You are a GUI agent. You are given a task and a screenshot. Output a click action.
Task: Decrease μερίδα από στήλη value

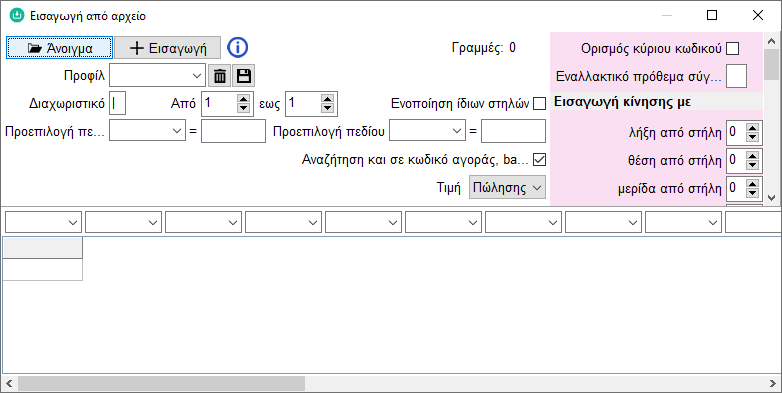(753, 193)
